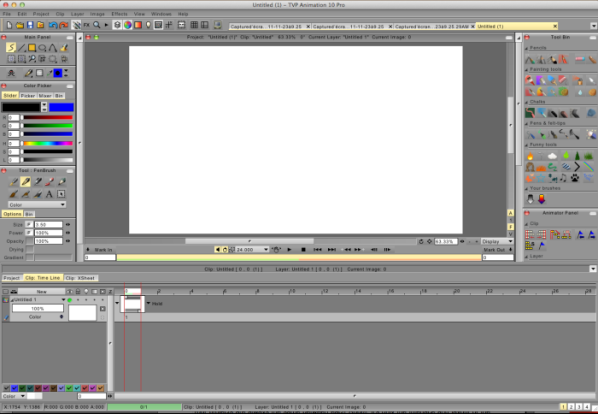Stop playback with the square button
Screen dimensions: 598x414
[303, 249]
